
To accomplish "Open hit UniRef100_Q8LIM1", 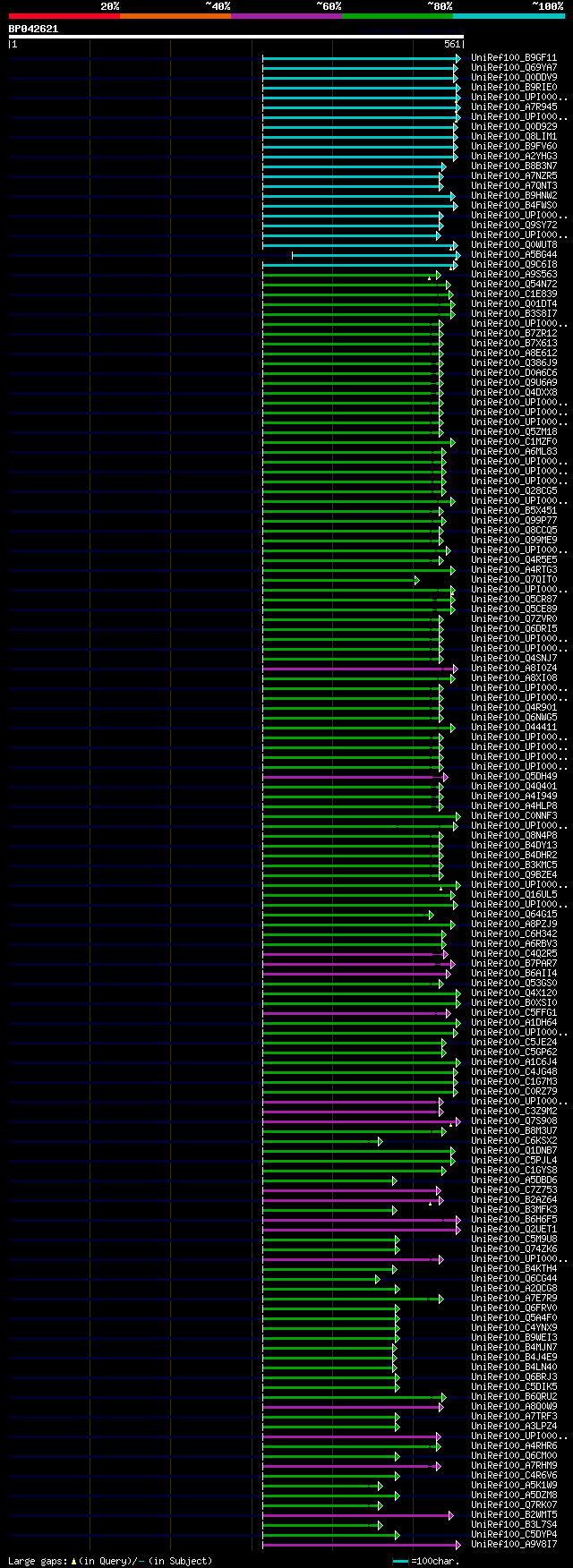I will pos(514,136).
